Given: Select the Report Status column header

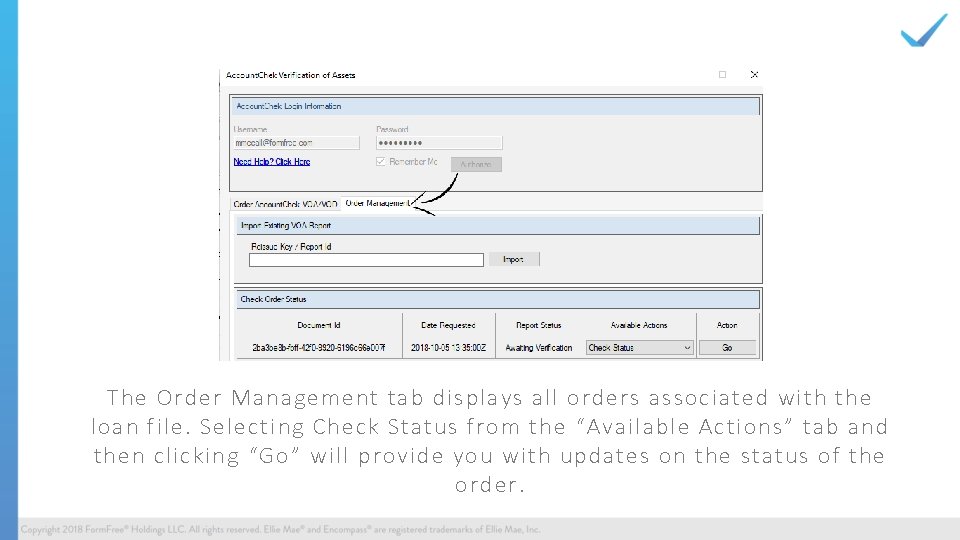Looking at the screenshot, I should point(539,325).
